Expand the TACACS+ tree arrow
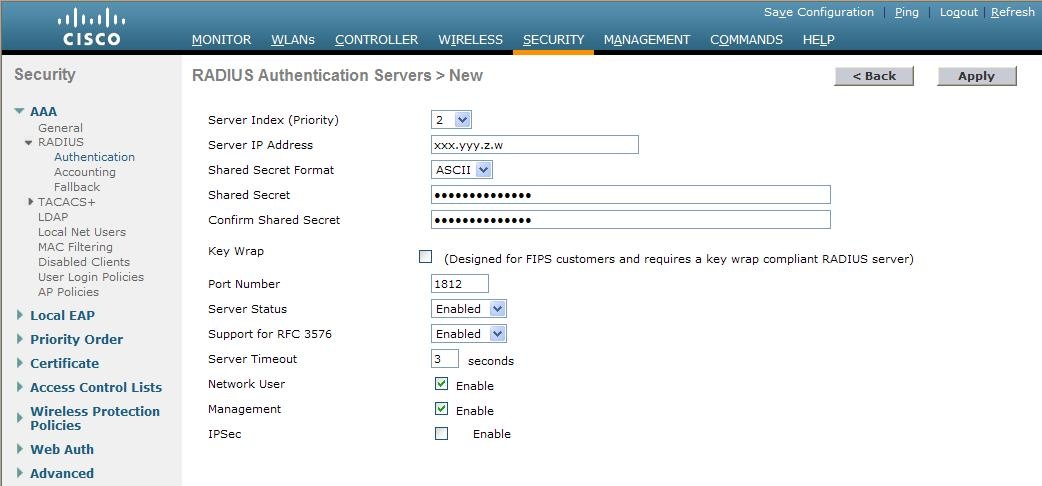This screenshot has width=1042, height=486. [31, 201]
